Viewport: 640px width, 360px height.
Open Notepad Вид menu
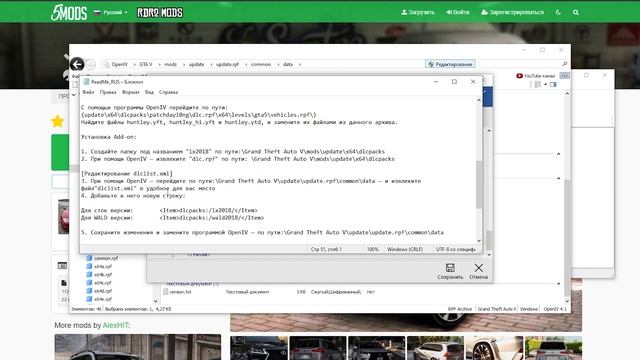[x=149, y=92]
